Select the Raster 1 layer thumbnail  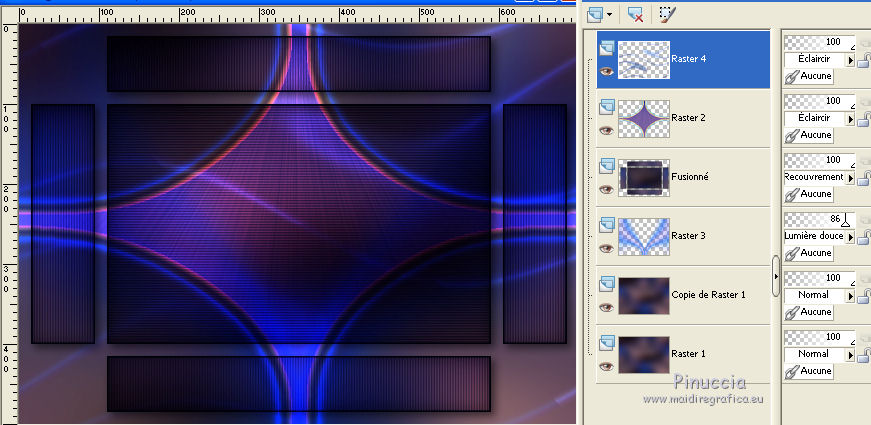(x=644, y=354)
